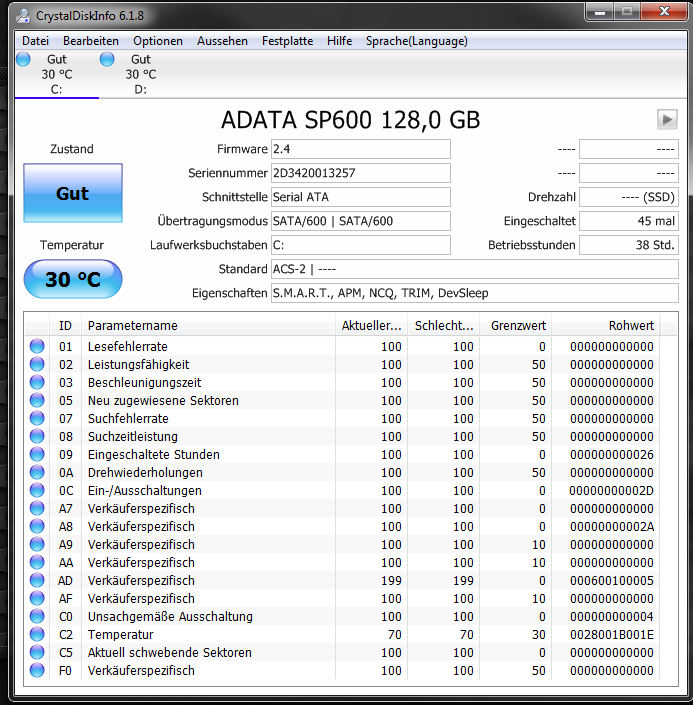The image size is (693, 705).
Task: Click the blue status orb for drive C:
Action: (x=23, y=59)
